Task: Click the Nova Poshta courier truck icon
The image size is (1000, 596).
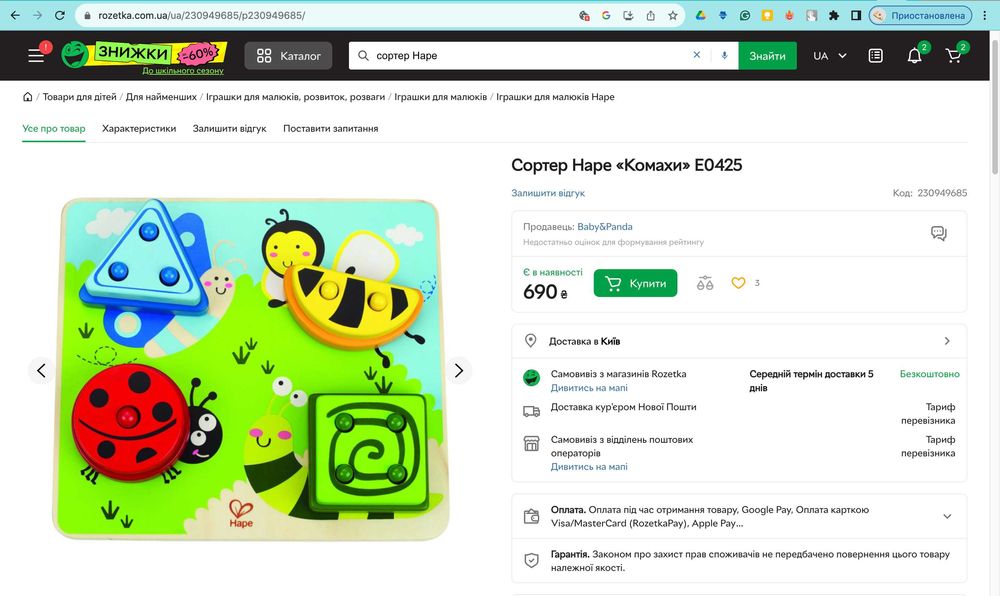Action: pos(531,411)
